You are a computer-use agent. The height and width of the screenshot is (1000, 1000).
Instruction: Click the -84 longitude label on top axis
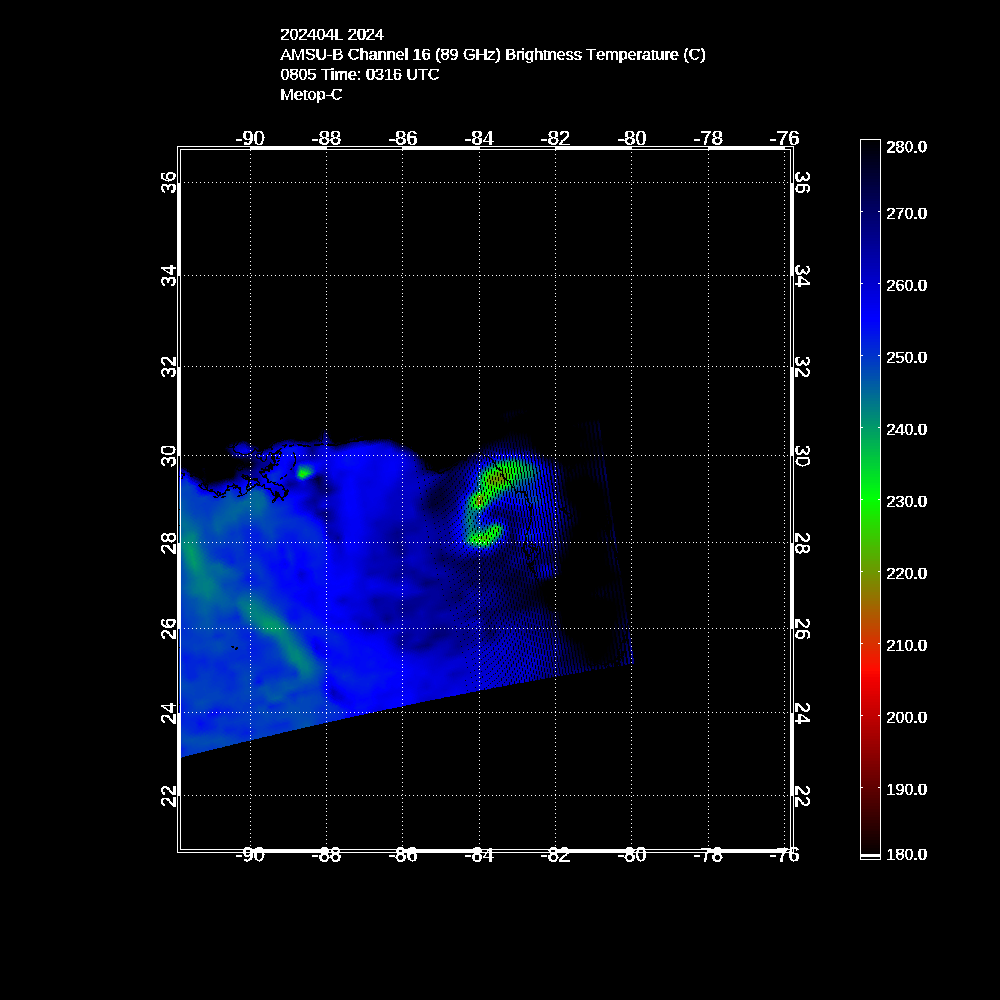[x=479, y=138]
